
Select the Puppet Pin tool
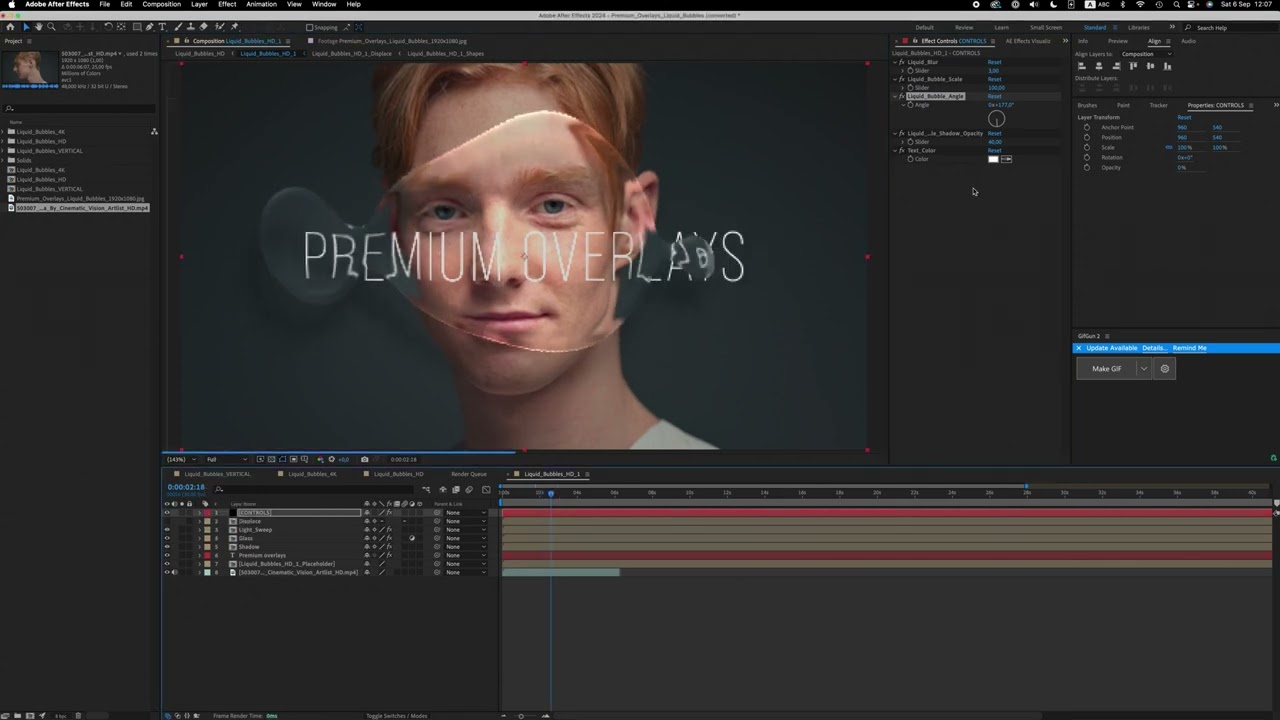click(x=235, y=27)
